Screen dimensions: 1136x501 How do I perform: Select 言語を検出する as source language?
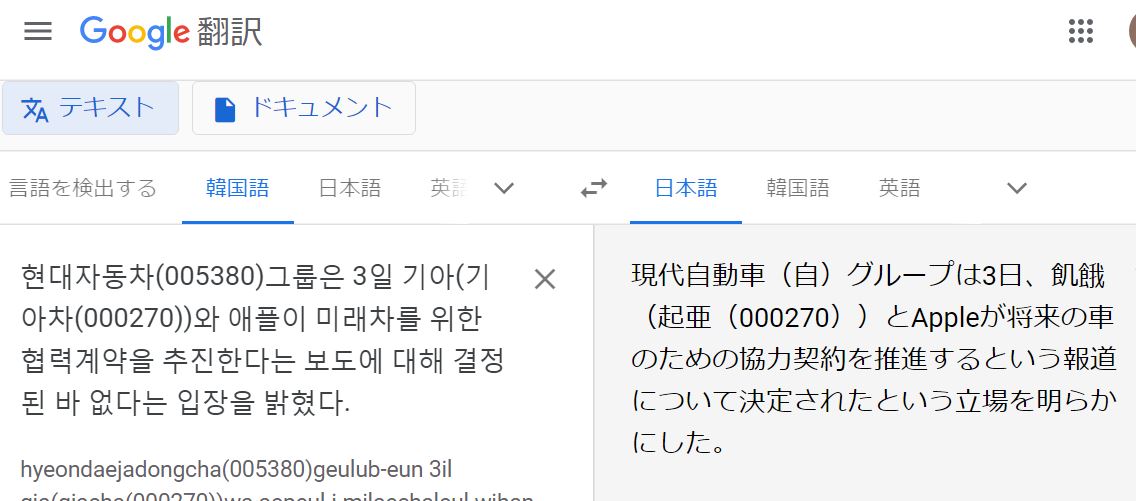coord(82,188)
